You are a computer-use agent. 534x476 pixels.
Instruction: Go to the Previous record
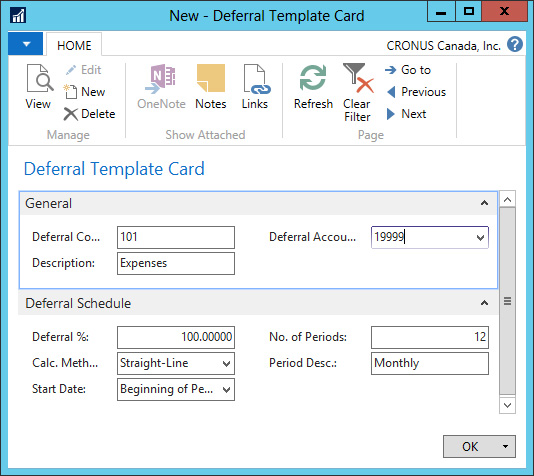point(417,92)
